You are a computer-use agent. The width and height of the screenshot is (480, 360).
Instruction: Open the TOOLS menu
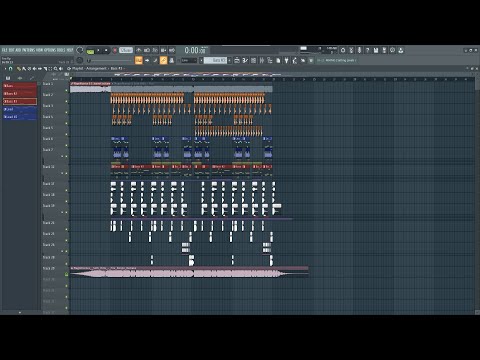tap(61, 50)
